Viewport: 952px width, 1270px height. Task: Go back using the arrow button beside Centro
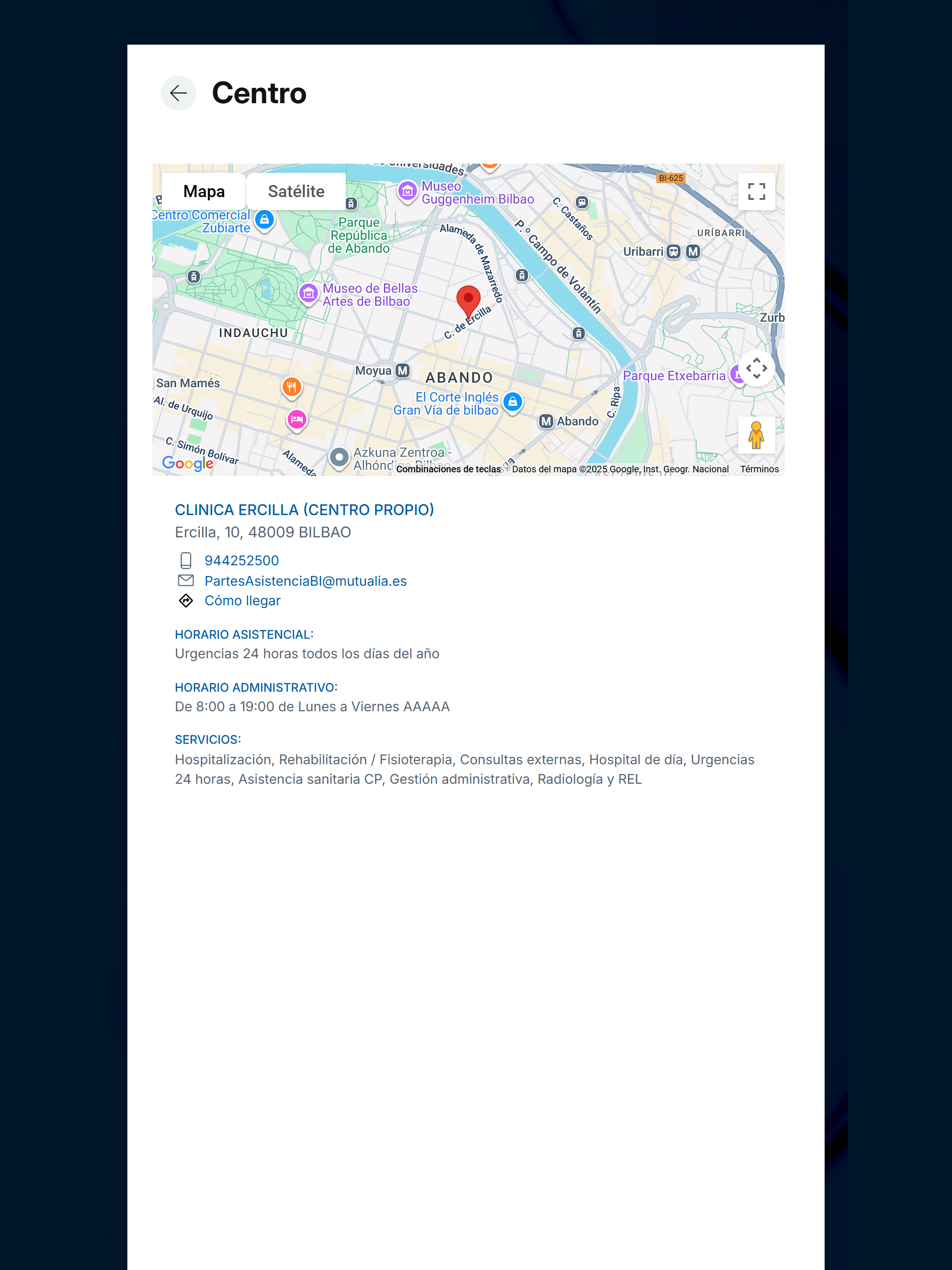tap(178, 93)
